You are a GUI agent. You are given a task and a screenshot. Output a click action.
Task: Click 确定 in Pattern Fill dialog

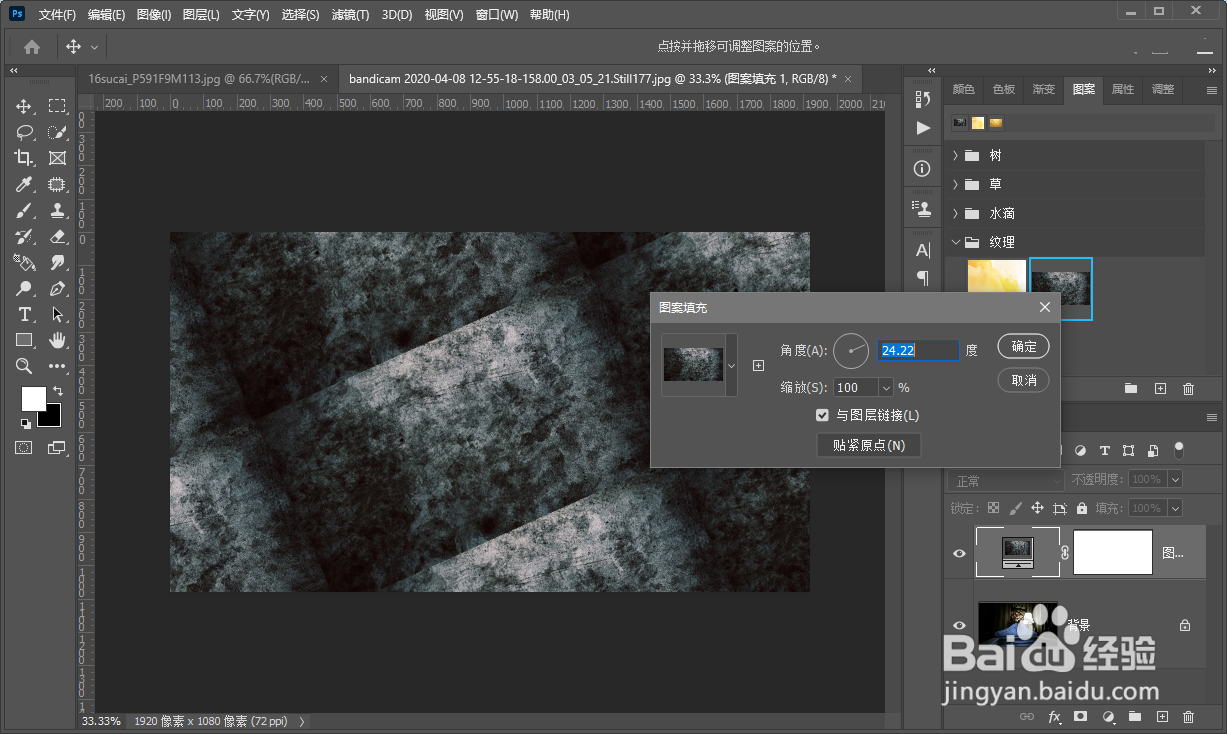pos(1024,347)
